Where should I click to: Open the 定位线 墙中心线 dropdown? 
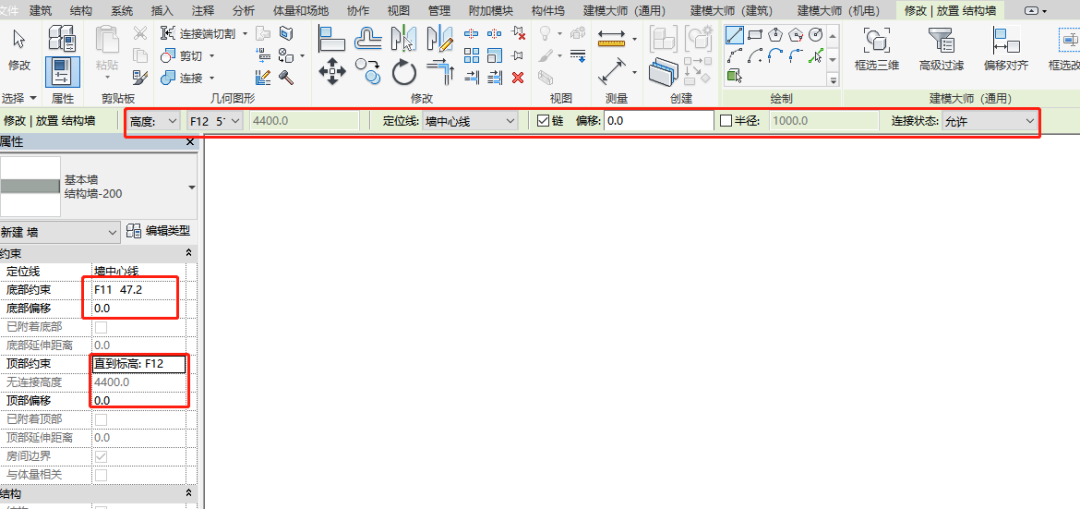coord(469,121)
